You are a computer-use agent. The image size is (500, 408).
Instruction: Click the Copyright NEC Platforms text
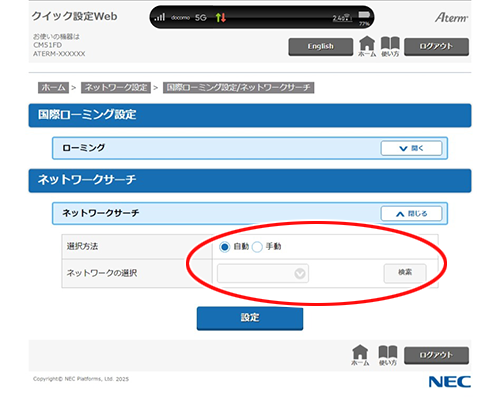pyautogui.click(x=81, y=379)
